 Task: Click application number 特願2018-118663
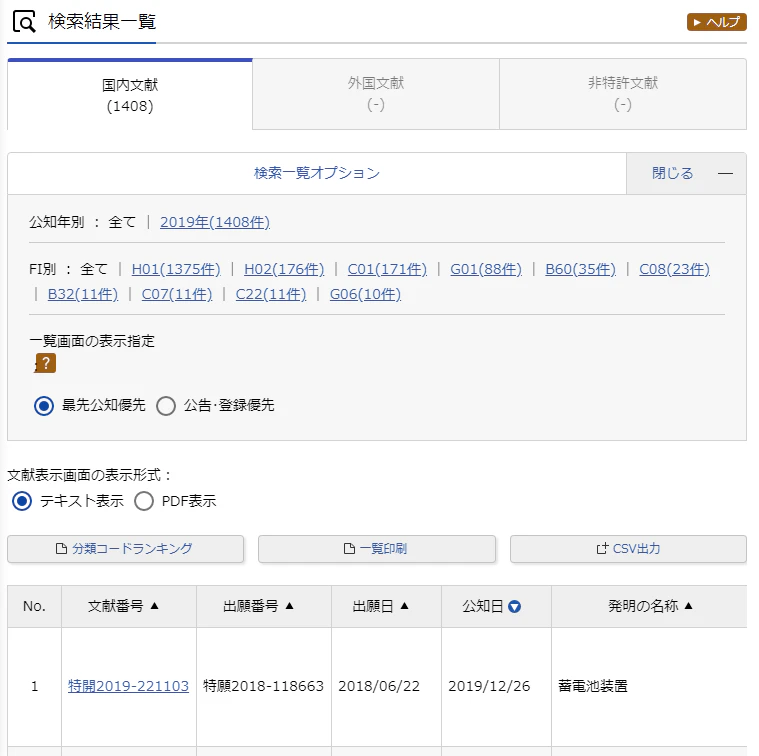tap(263, 686)
